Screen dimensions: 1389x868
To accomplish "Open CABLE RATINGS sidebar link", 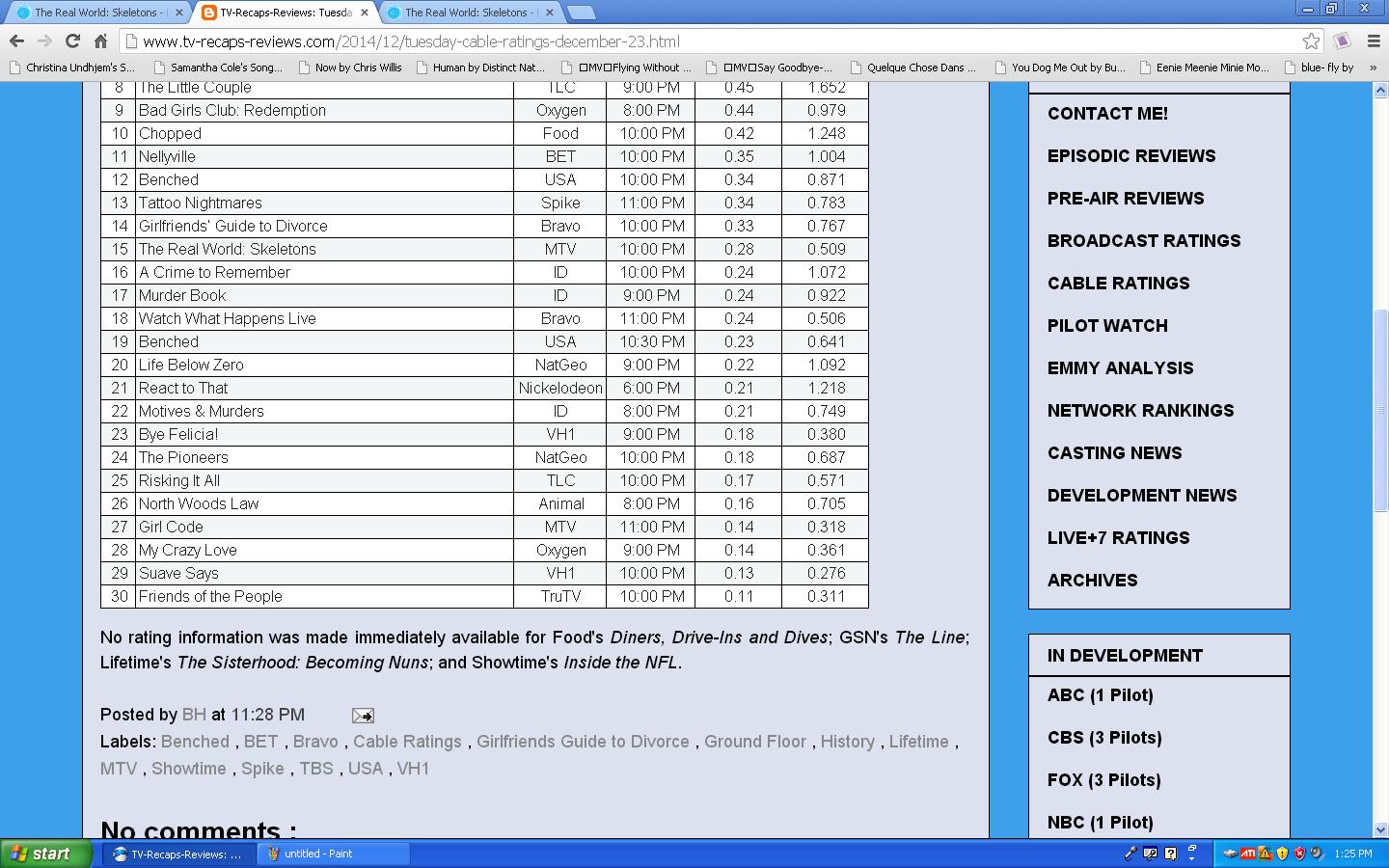I will point(1118,284).
